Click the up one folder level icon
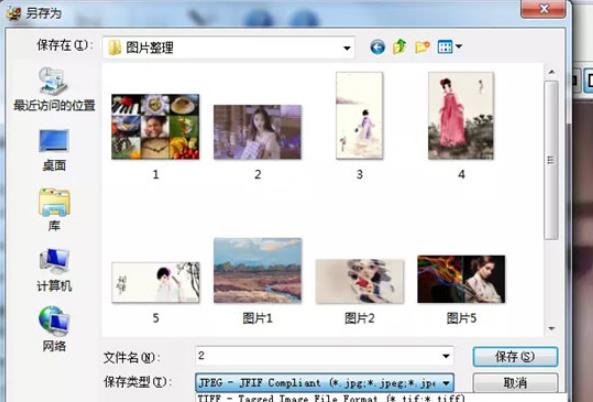The width and height of the screenshot is (593, 402). coord(400,47)
